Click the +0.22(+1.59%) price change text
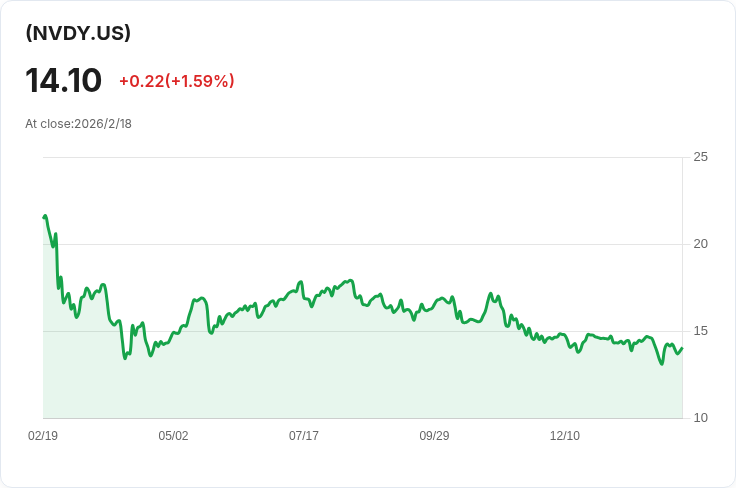Viewport: 736px width, 488px height. [x=176, y=81]
